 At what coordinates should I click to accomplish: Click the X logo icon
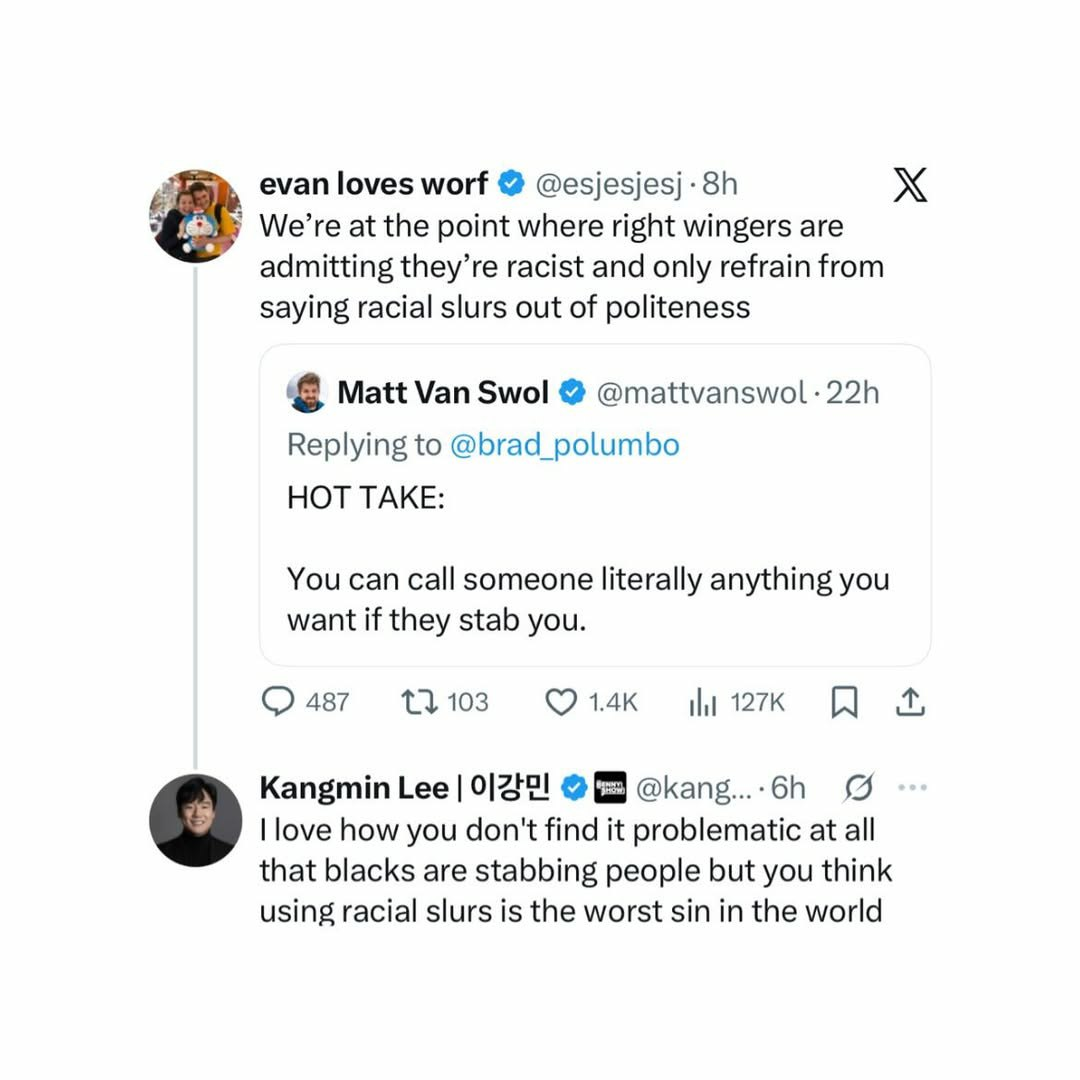click(x=909, y=186)
